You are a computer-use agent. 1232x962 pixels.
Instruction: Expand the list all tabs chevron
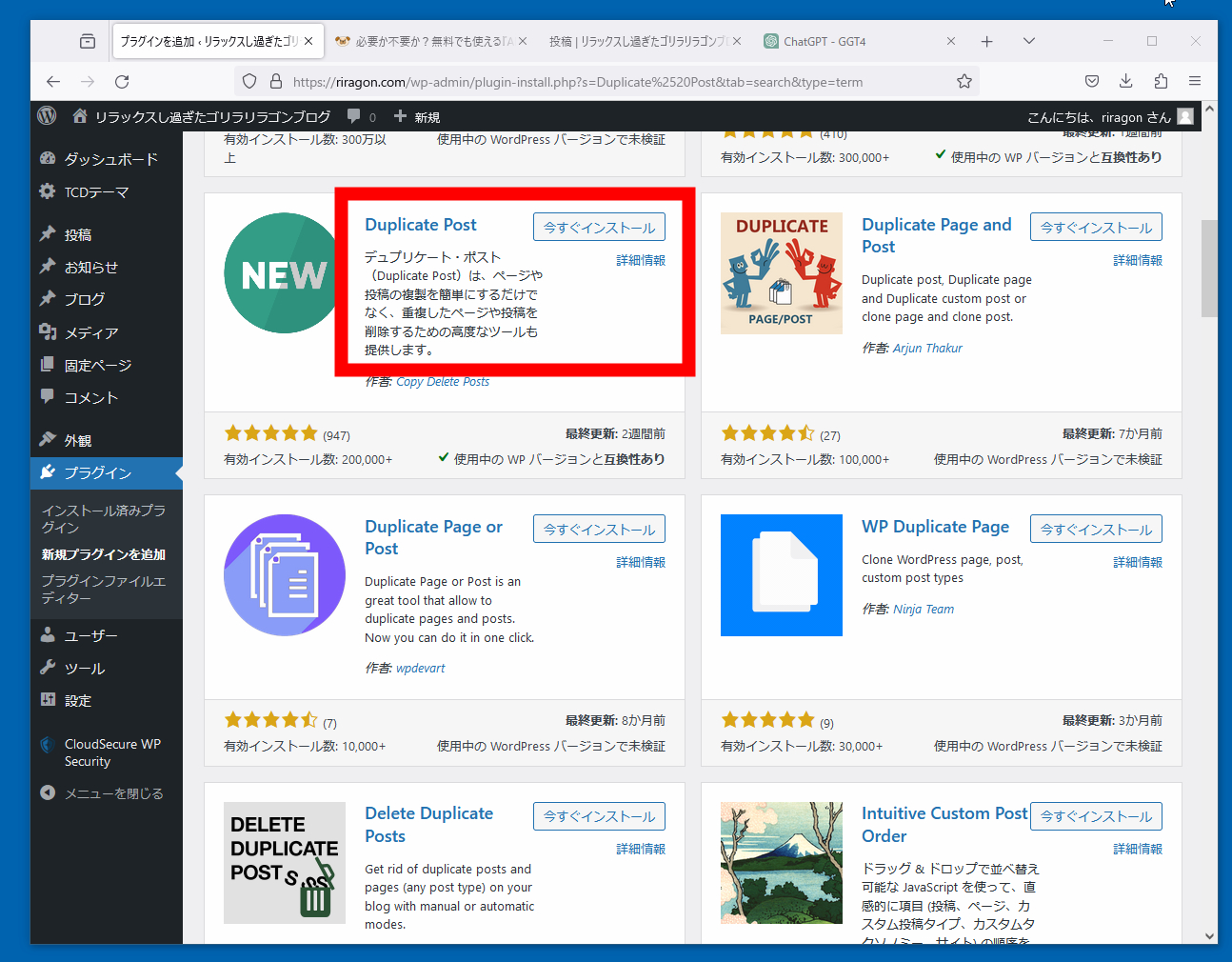[1028, 41]
